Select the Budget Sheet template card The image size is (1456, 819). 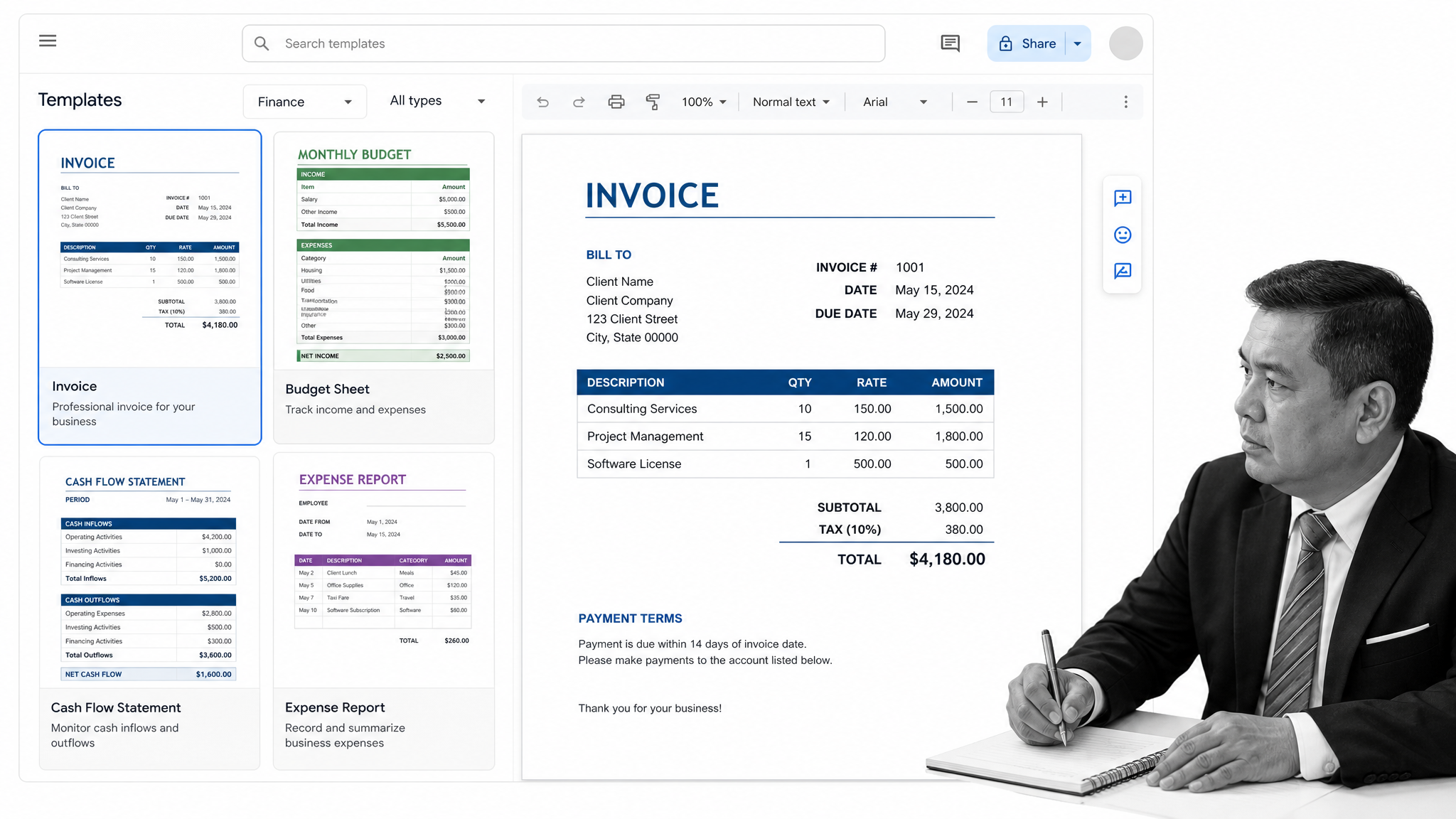tap(384, 287)
